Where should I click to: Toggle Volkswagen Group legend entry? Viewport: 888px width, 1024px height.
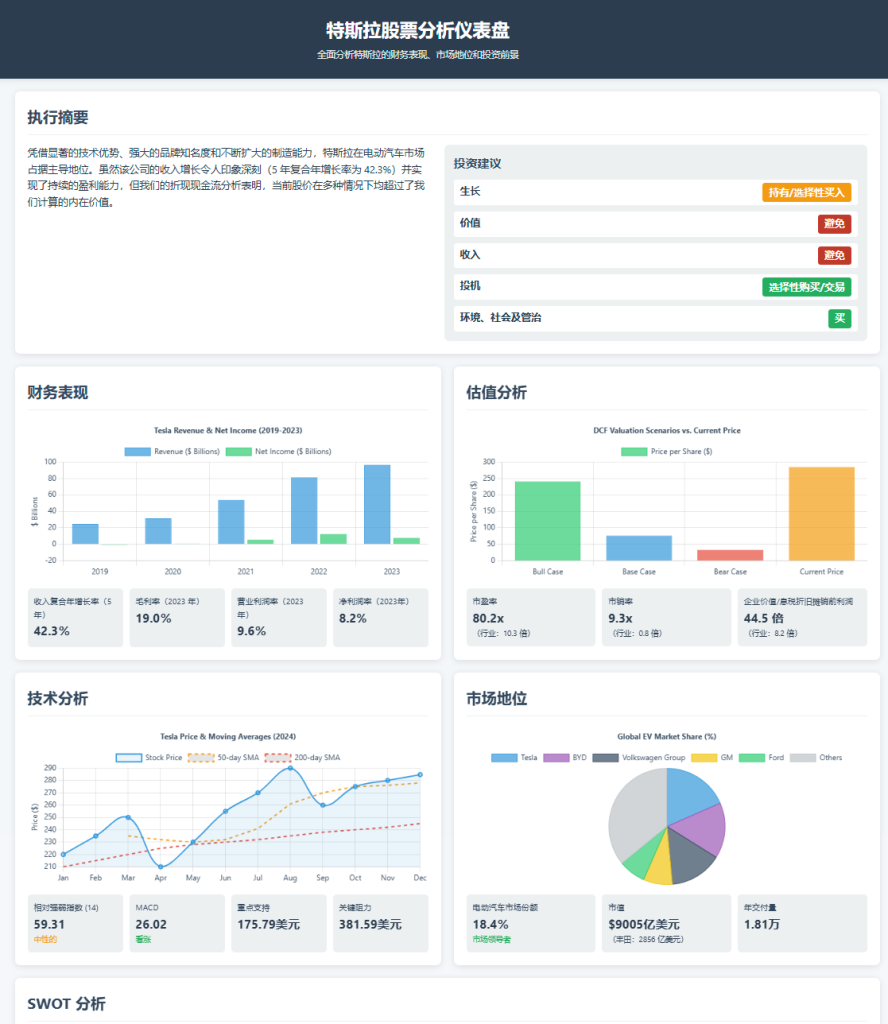click(639, 758)
